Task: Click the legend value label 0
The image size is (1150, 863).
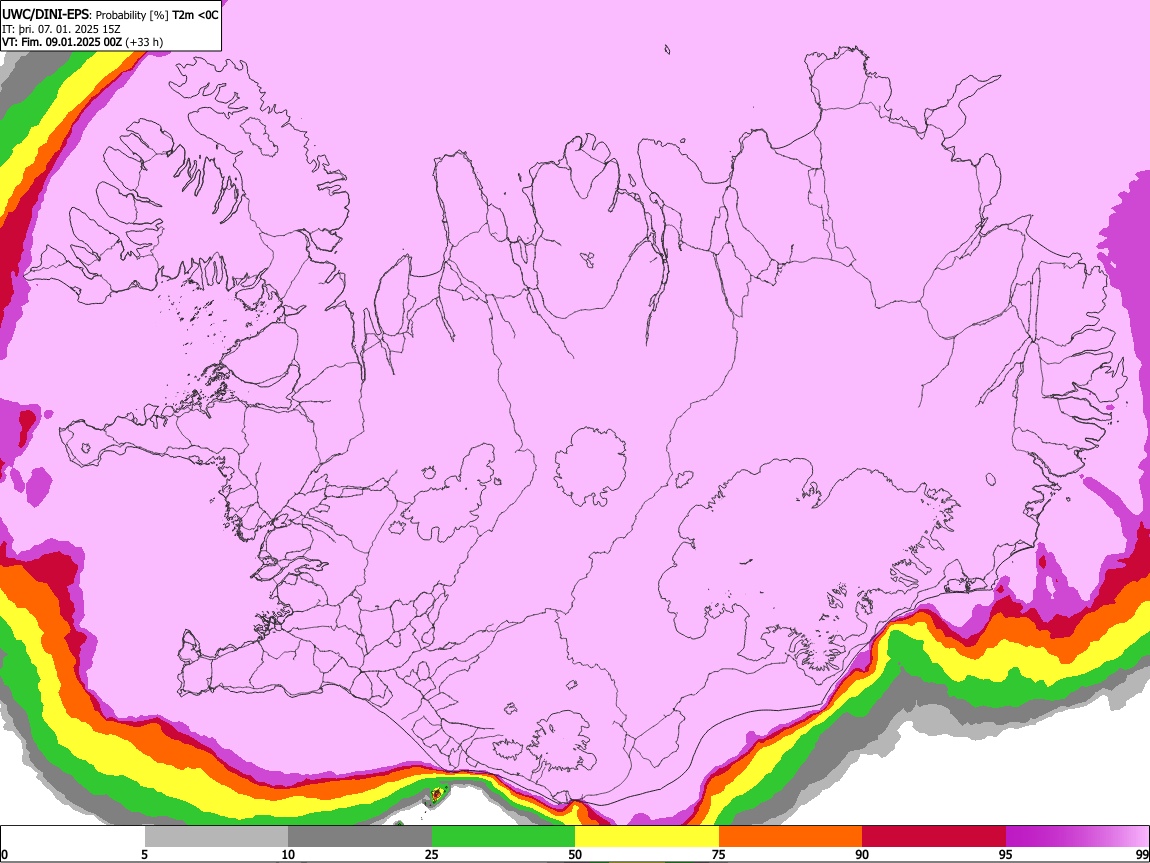Action: pyautogui.click(x=5, y=854)
